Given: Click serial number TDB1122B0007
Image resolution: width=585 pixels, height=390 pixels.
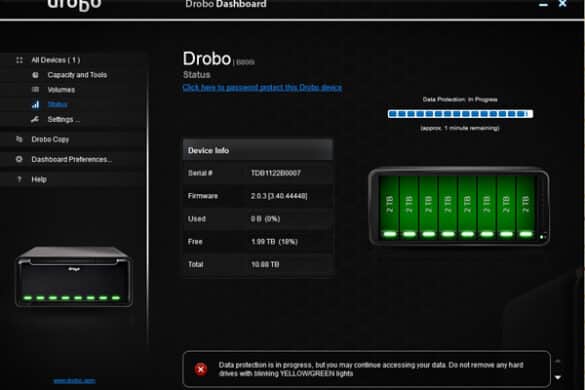Looking at the screenshot, I should pyautogui.click(x=276, y=173).
